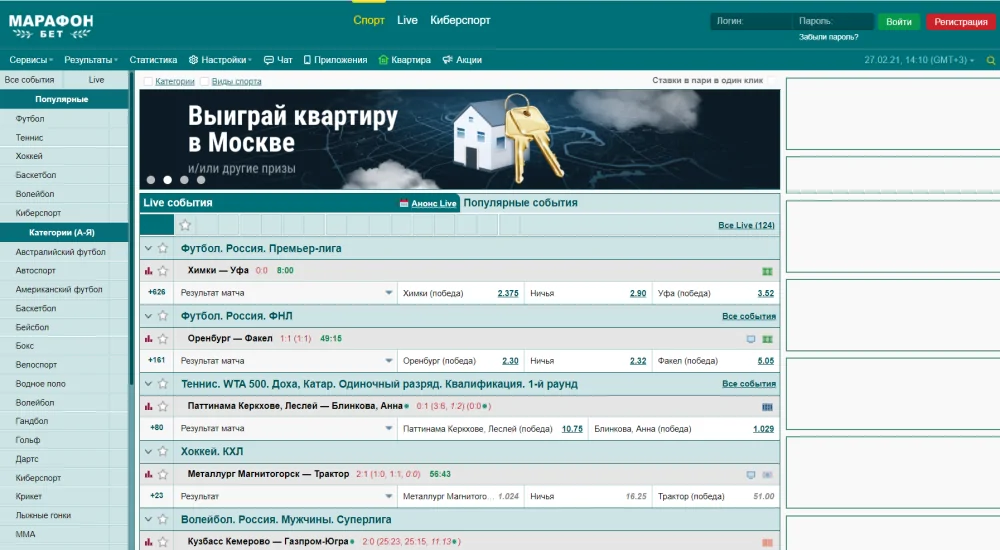The height and width of the screenshot is (550, 1000).
Task: Focus the Пароль input field
Action: click(x=833, y=21)
